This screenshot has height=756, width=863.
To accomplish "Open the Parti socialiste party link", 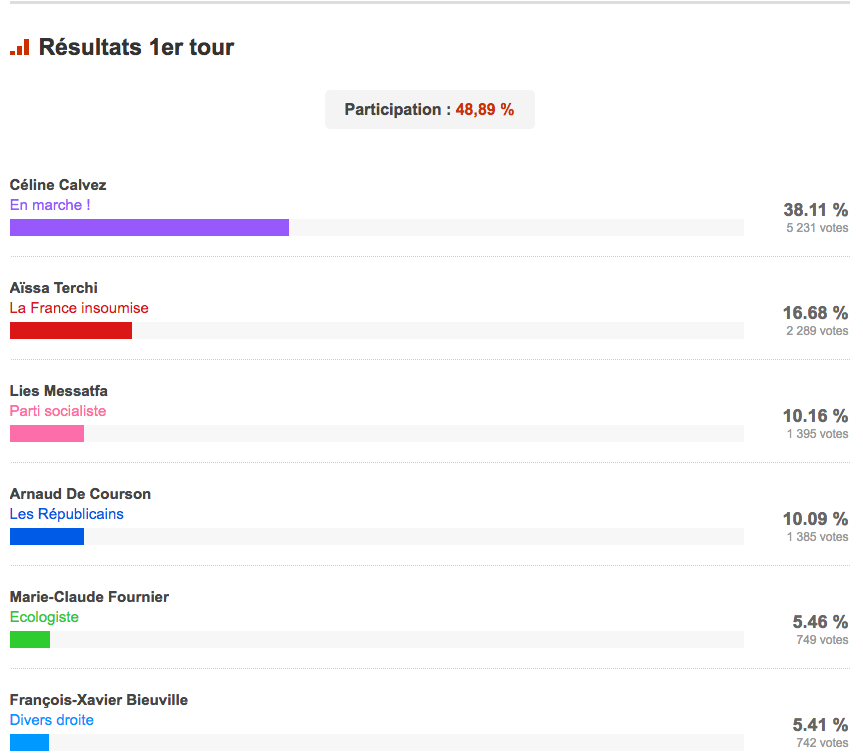I will point(58,410).
